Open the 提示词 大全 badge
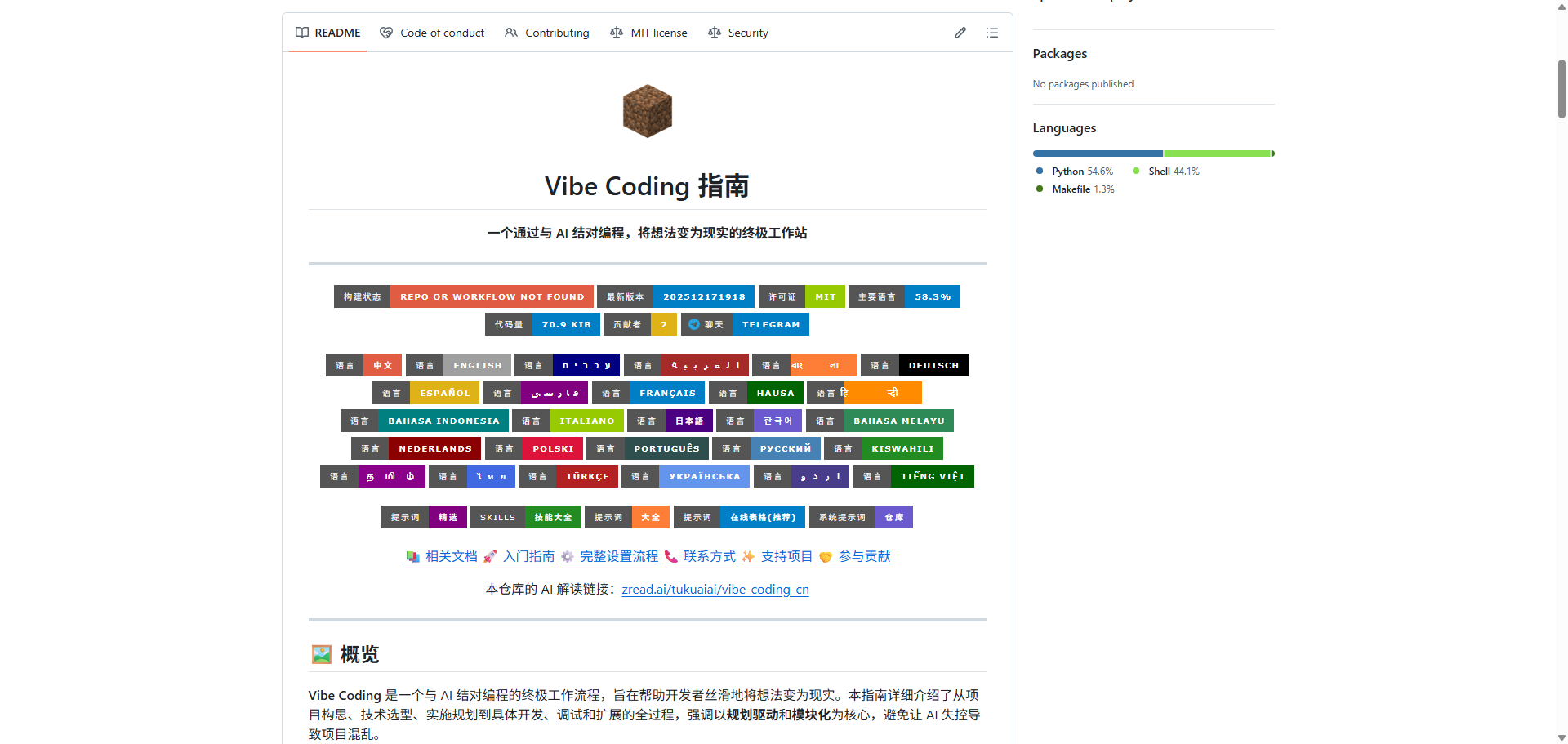Viewport: 1568px width, 744px height. click(627, 517)
